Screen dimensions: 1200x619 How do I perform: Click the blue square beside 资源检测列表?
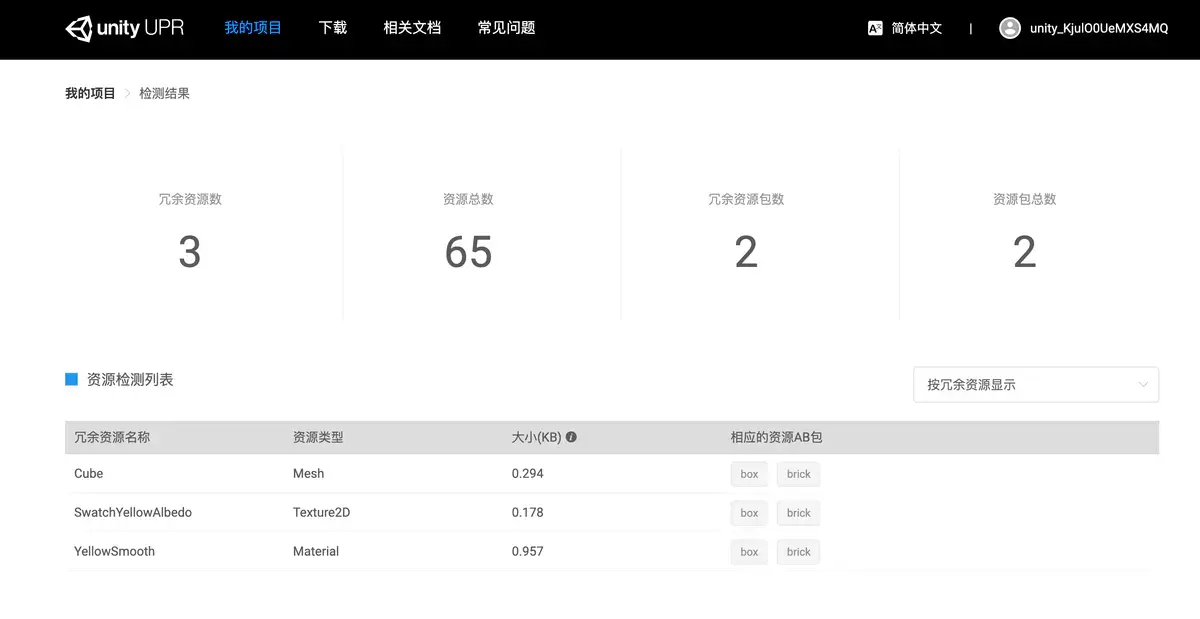point(71,379)
